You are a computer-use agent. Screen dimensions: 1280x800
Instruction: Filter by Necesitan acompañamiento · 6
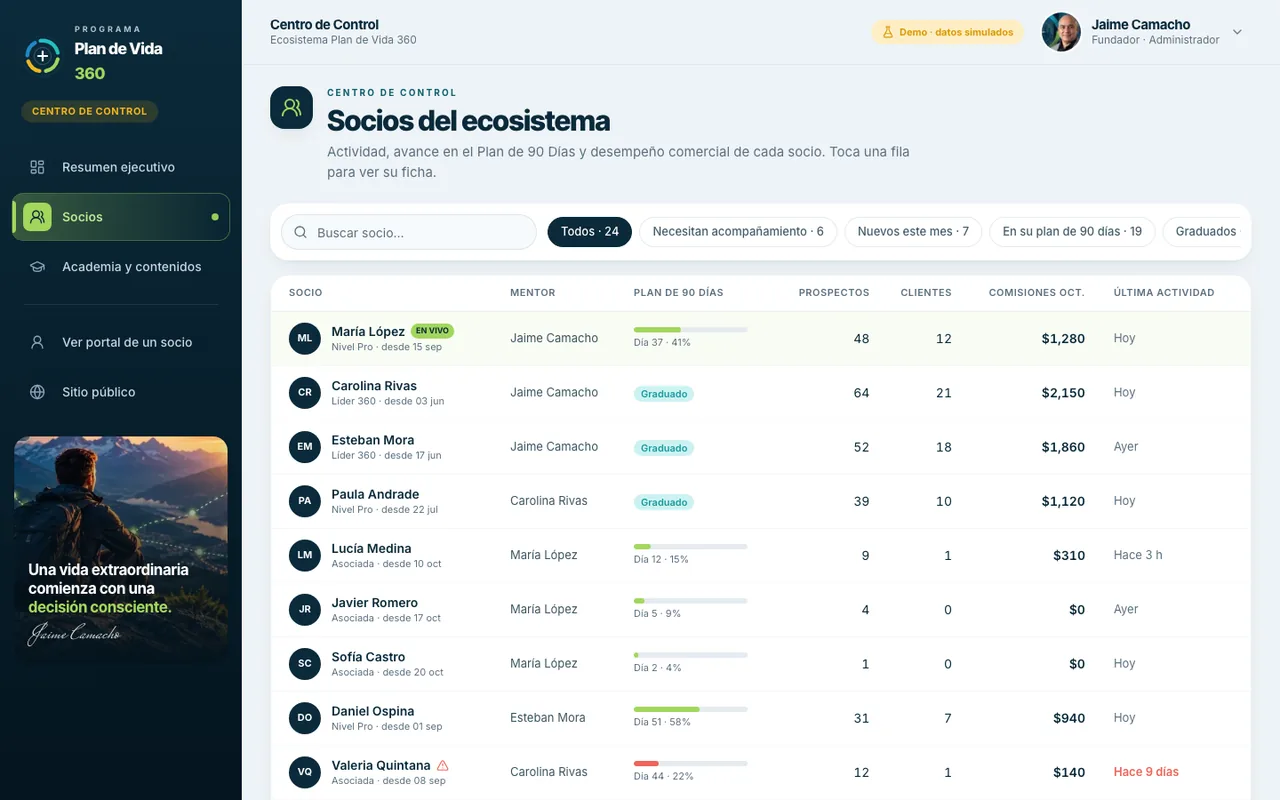pyautogui.click(x=738, y=232)
